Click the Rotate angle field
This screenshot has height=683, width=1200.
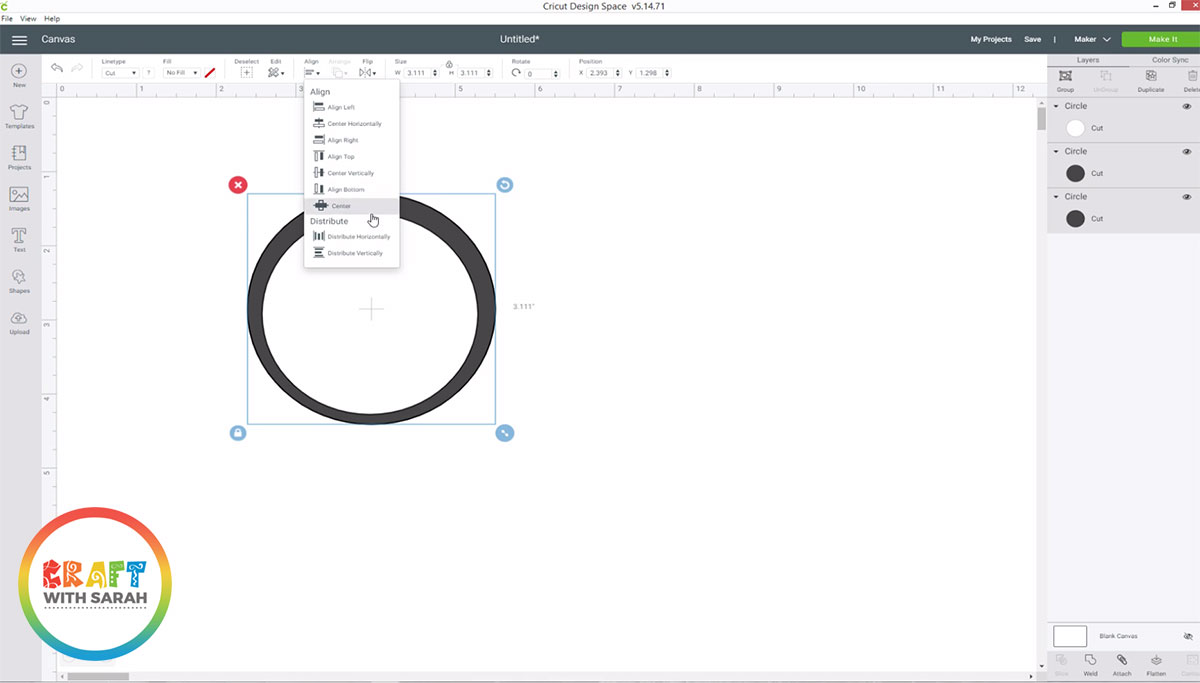[539, 73]
